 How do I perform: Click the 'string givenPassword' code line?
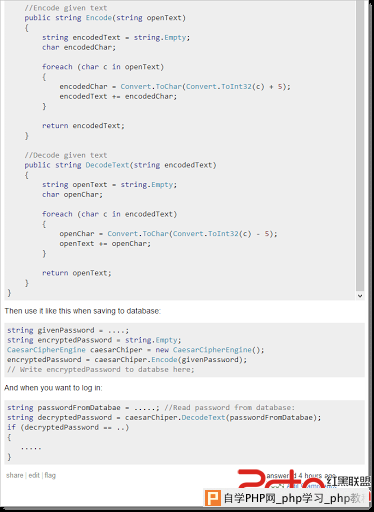coord(68,330)
